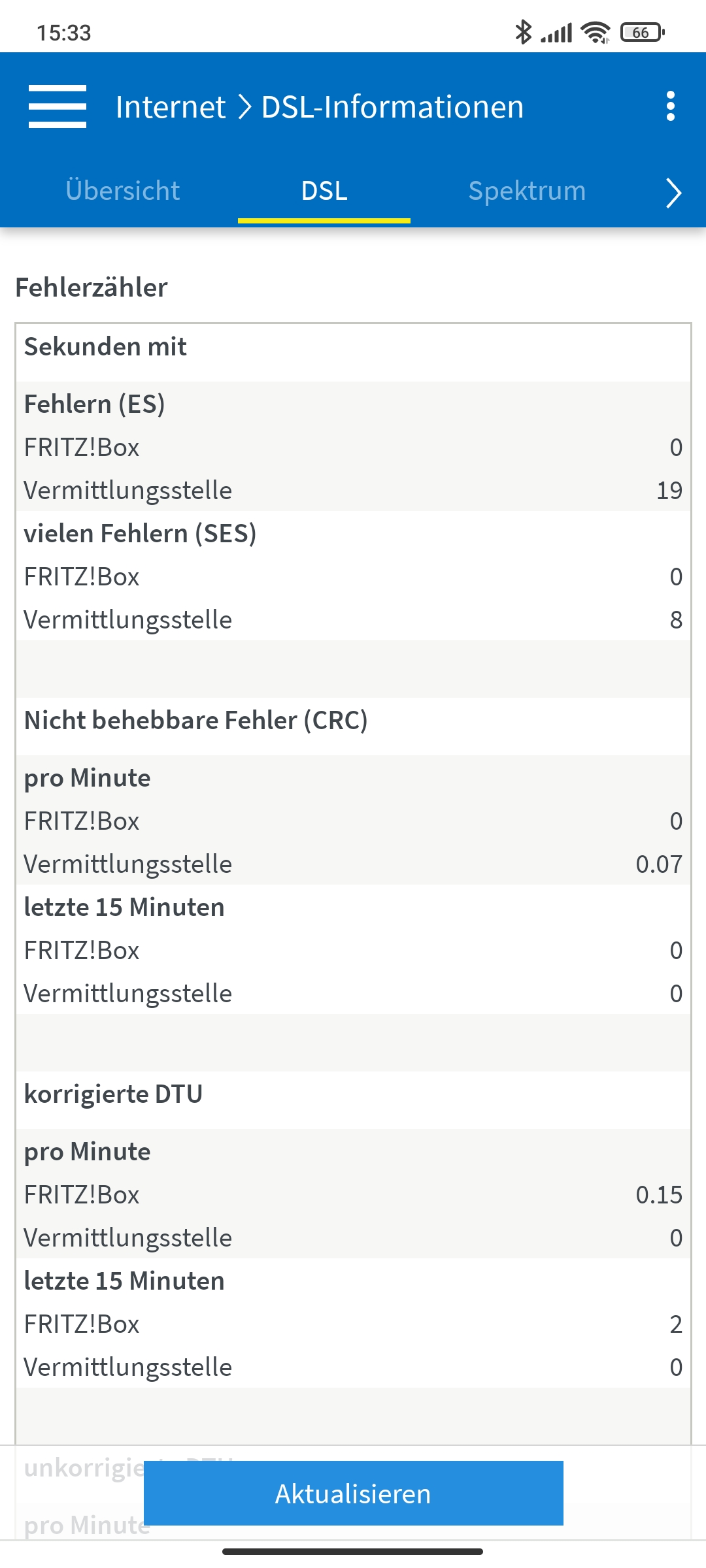Tap the home gesture bar
706x1568 pixels.
[x=353, y=1551]
